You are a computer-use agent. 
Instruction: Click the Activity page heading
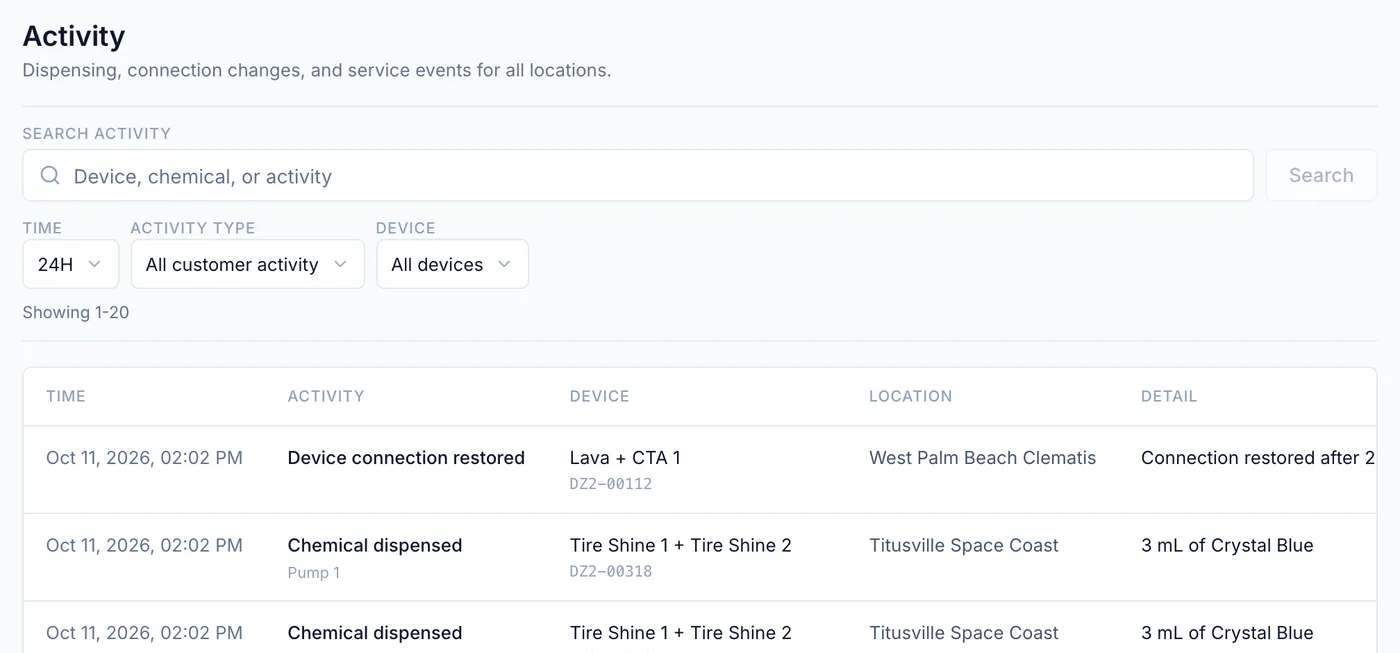(x=74, y=36)
